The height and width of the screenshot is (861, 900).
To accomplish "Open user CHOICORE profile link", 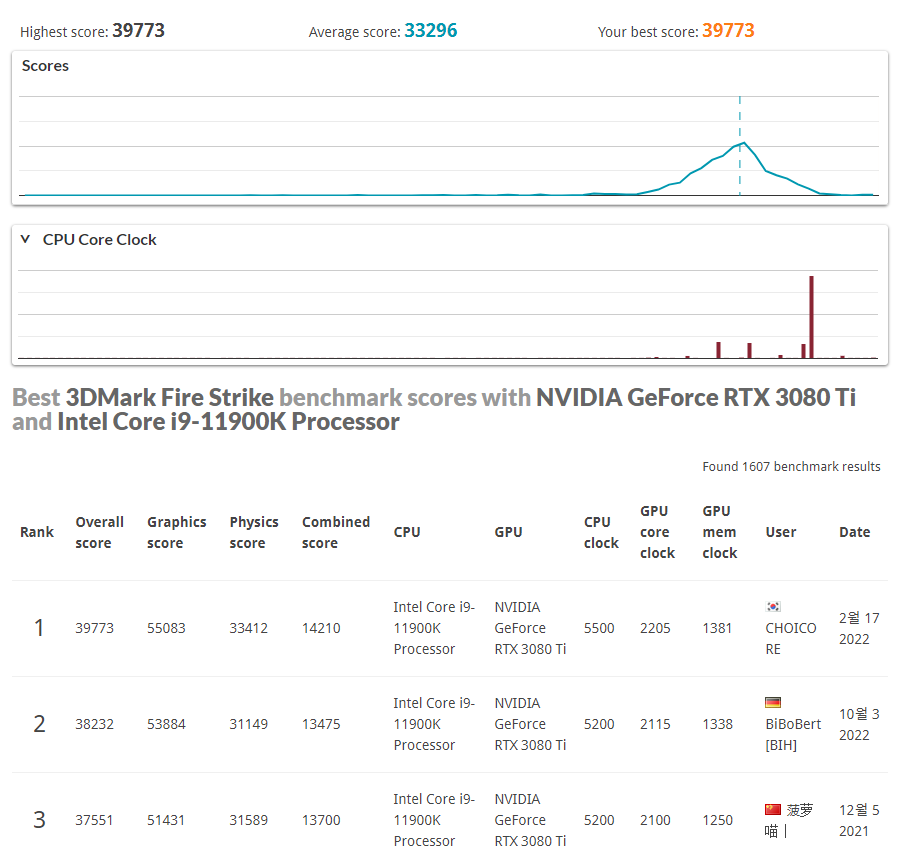I will coord(790,638).
